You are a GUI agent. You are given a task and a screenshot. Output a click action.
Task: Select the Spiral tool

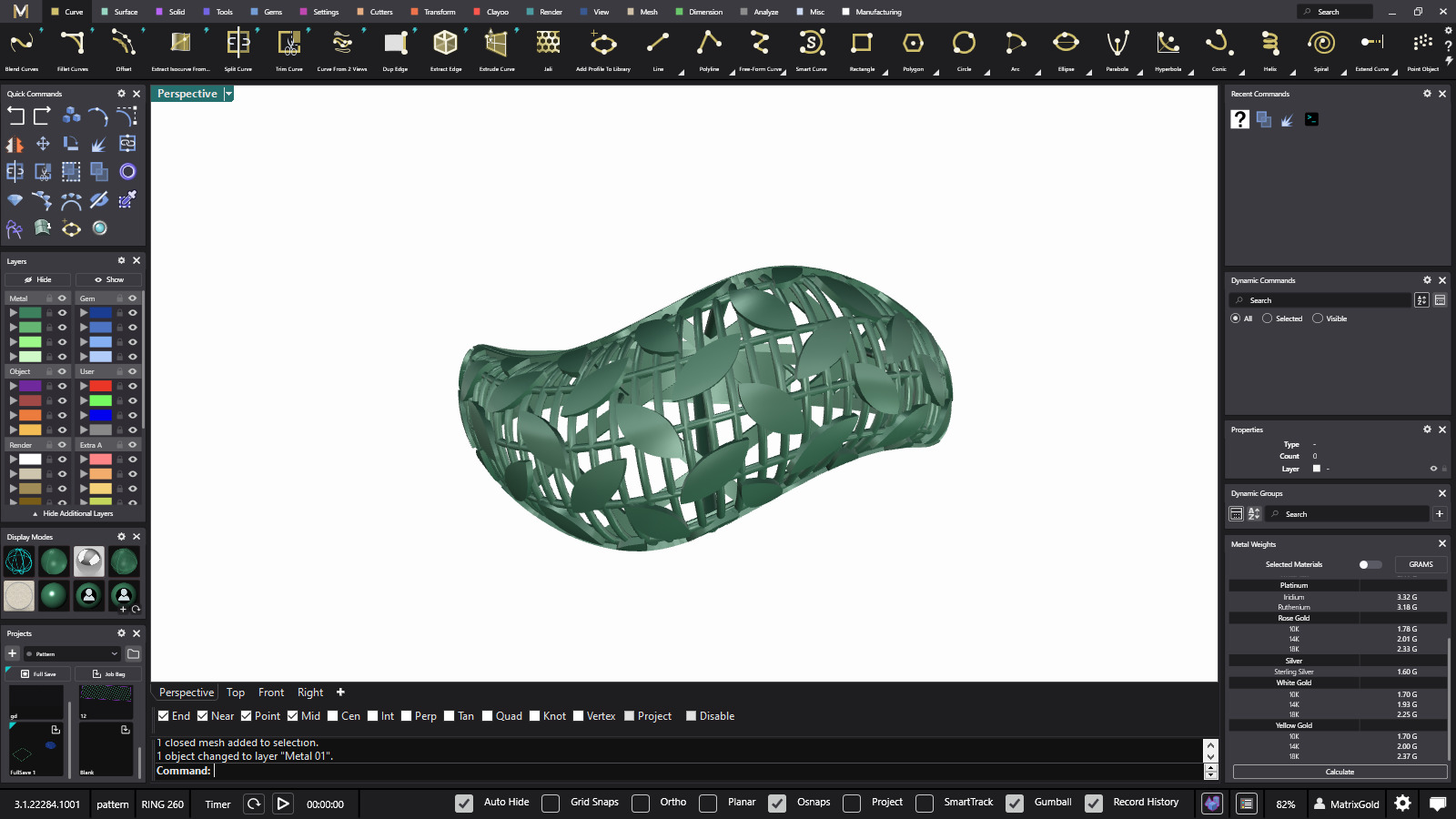click(x=1320, y=50)
